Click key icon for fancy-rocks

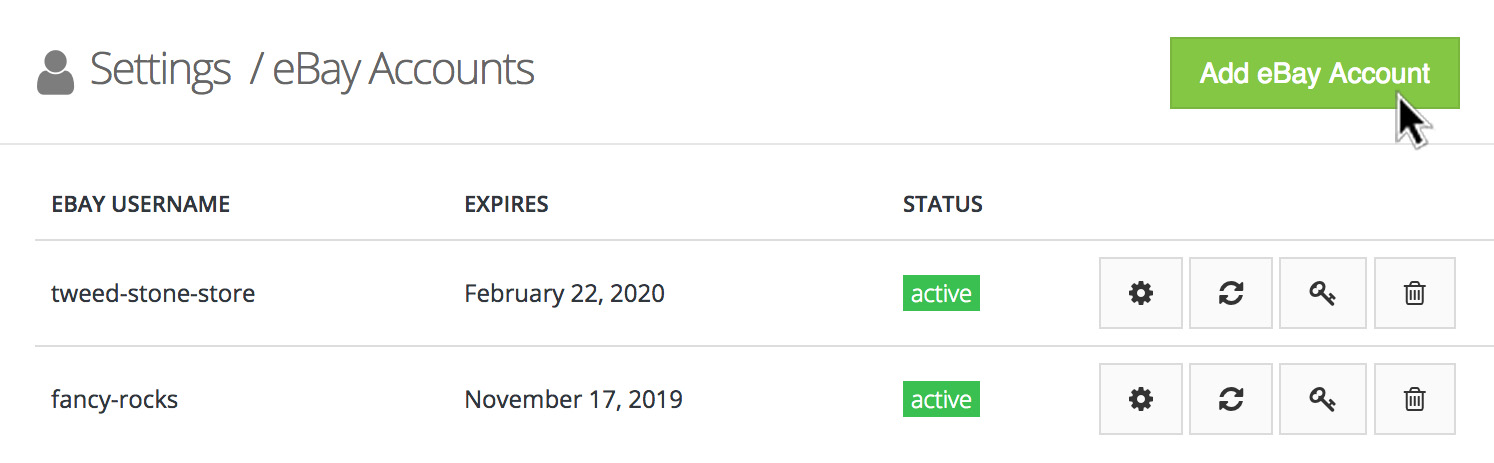point(1322,399)
